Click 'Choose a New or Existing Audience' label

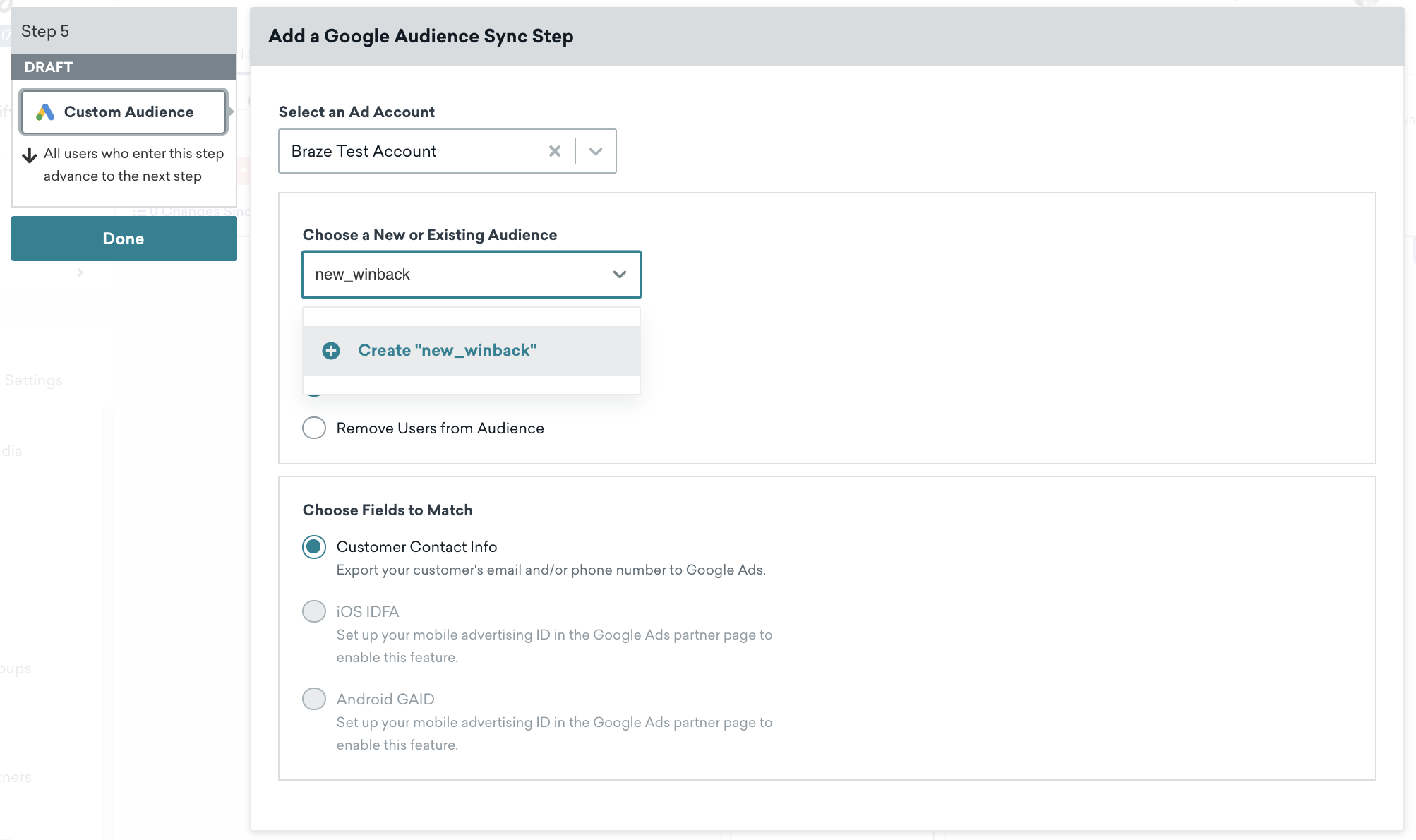[x=430, y=235]
